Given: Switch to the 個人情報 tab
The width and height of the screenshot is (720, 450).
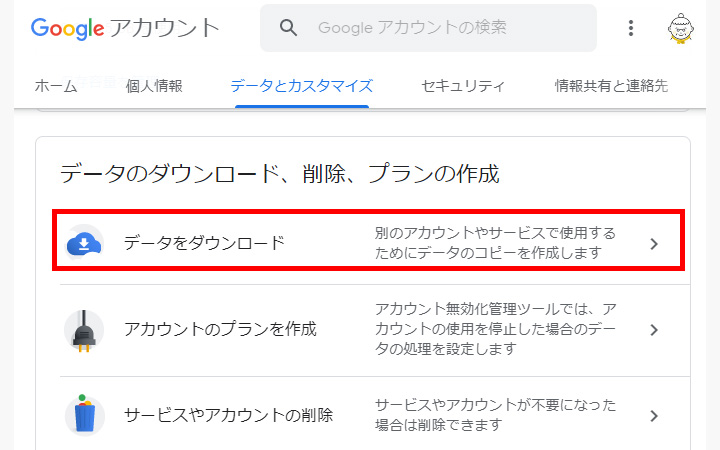Looking at the screenshot, I should (x=154, y=86).
